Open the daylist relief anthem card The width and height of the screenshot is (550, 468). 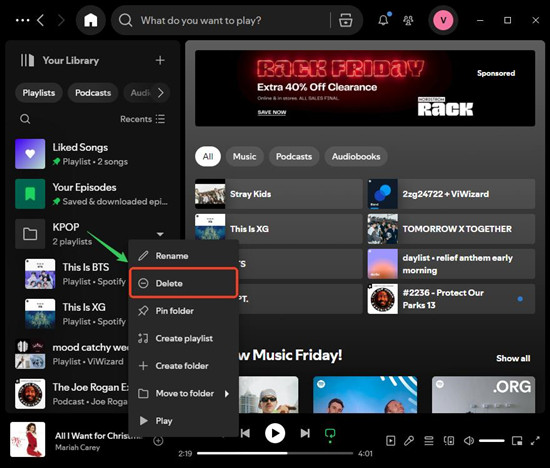(x=451, y=264)
